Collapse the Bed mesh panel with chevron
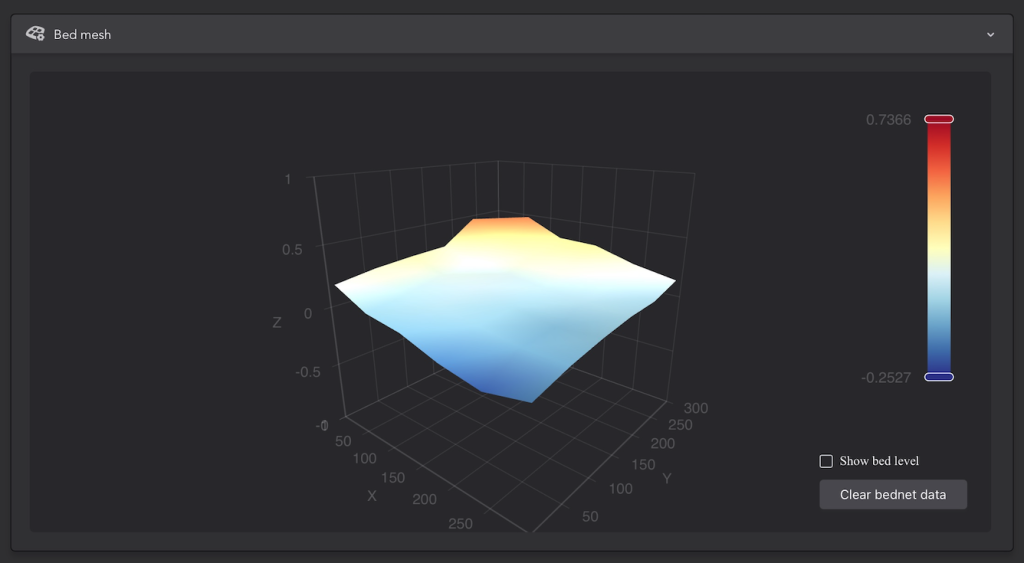Viewport: 1024px width, 563px height. pos(990,35)
